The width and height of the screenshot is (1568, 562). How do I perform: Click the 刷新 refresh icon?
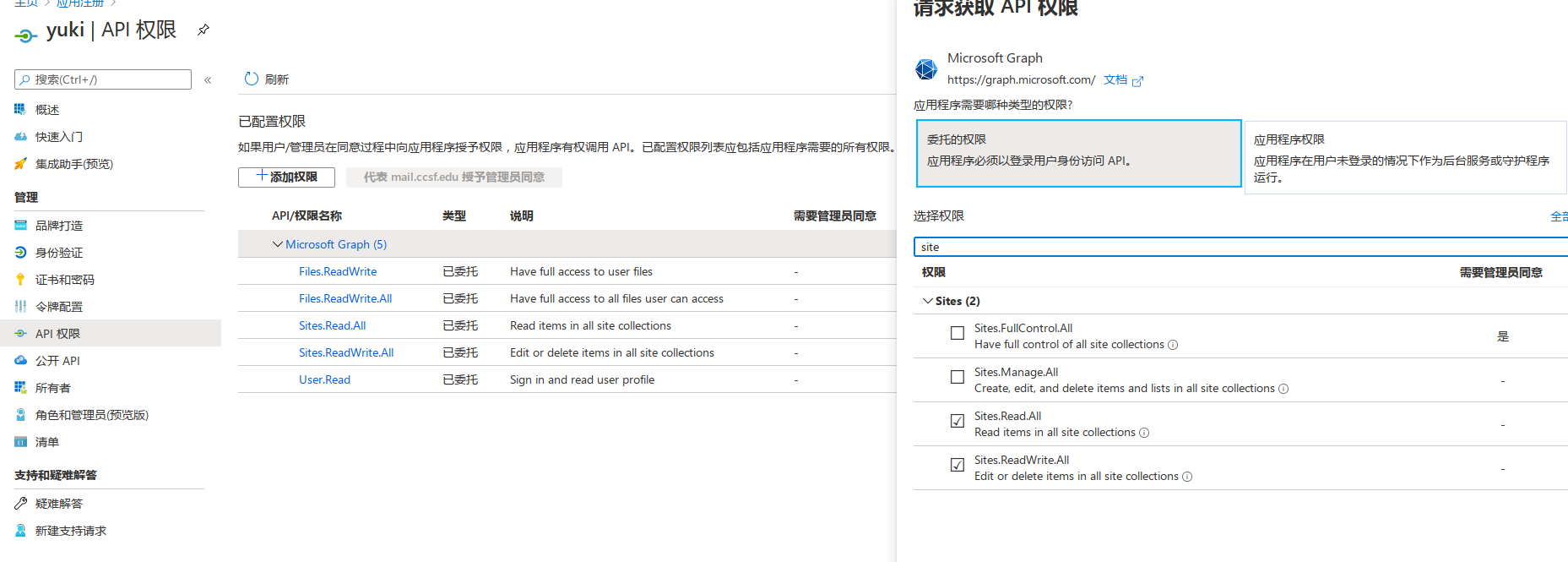pyautogui.click(x=251, y=79)
